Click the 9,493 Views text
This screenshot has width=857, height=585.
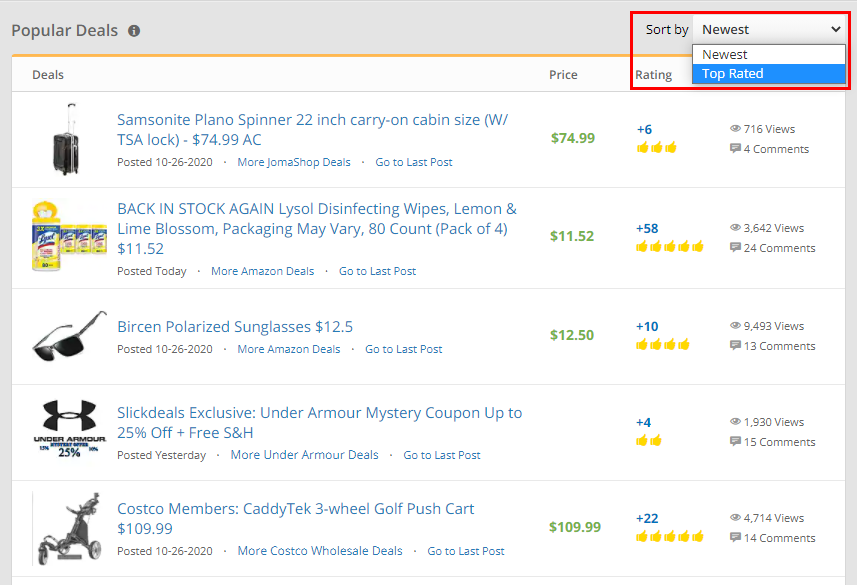(773, 326)
